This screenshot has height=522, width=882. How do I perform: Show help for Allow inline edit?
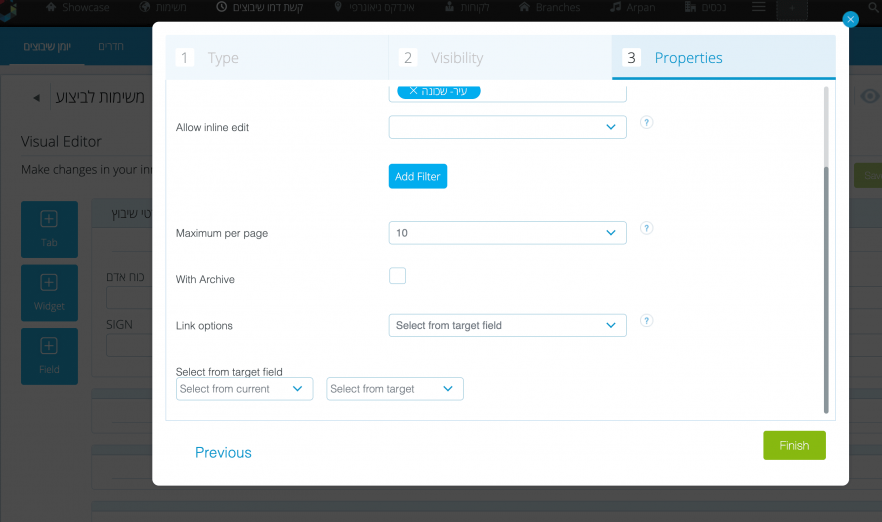(x=646, y=122)
